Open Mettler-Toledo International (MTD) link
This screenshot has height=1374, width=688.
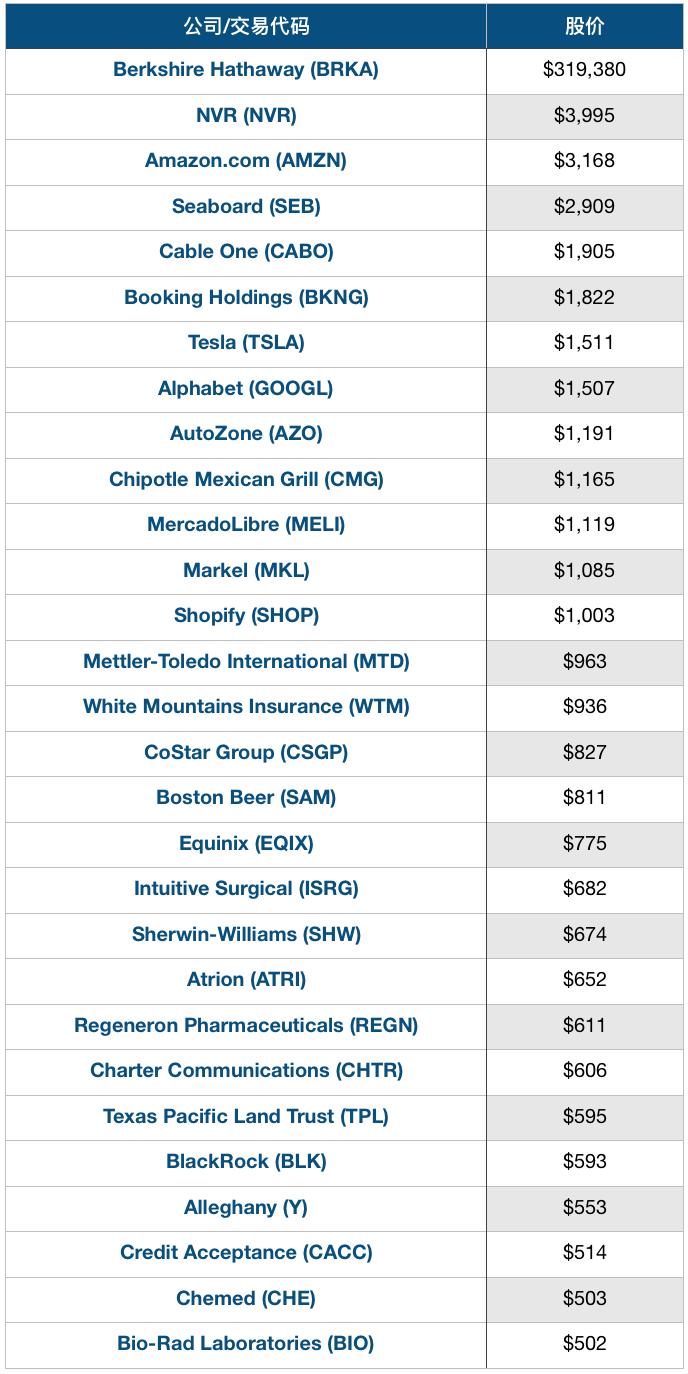click(246, 661)
